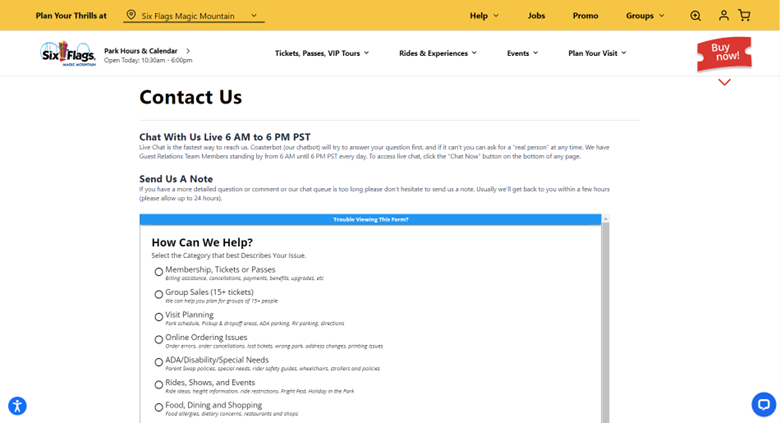This screenshot has height=423, width=780.
Task: Click 'Chat With Us Live 6 AM to 6 PM PST' heading
Action: [225, 137]
